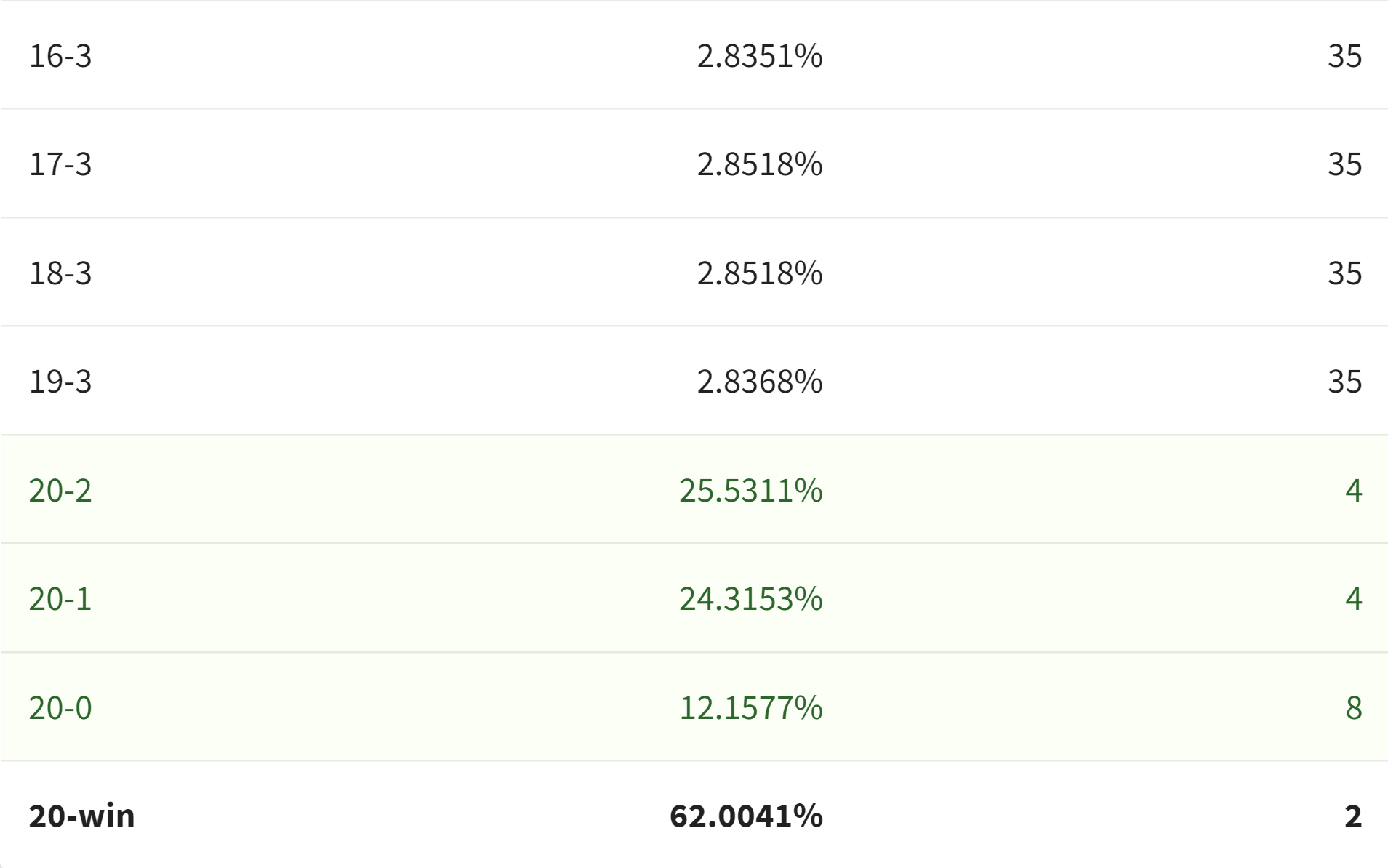The image size is (1388, 868).
Task: Click the bold 2 in 20-win row
Action: 1353,816
